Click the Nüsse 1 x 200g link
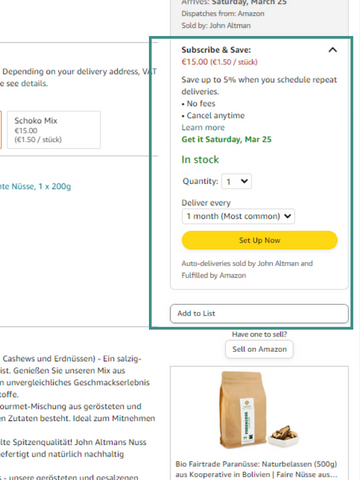Screen dimensions: 360x480 [x=35, y=186]
